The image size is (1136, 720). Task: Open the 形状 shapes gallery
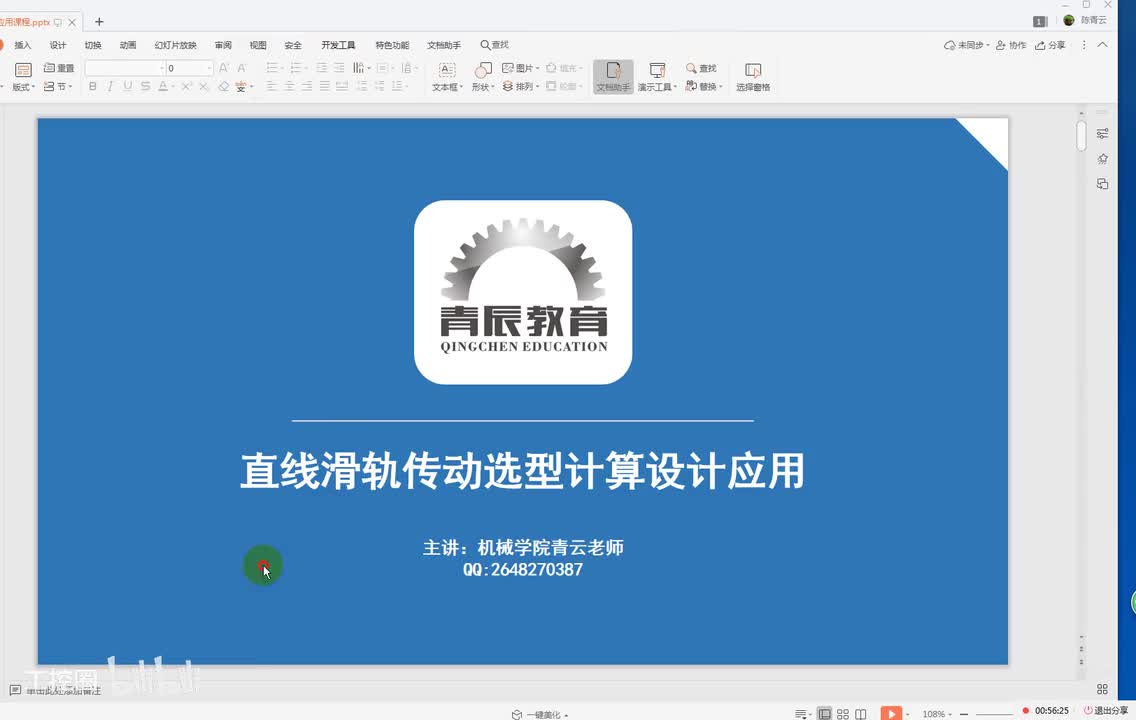[x=483, y=77]
